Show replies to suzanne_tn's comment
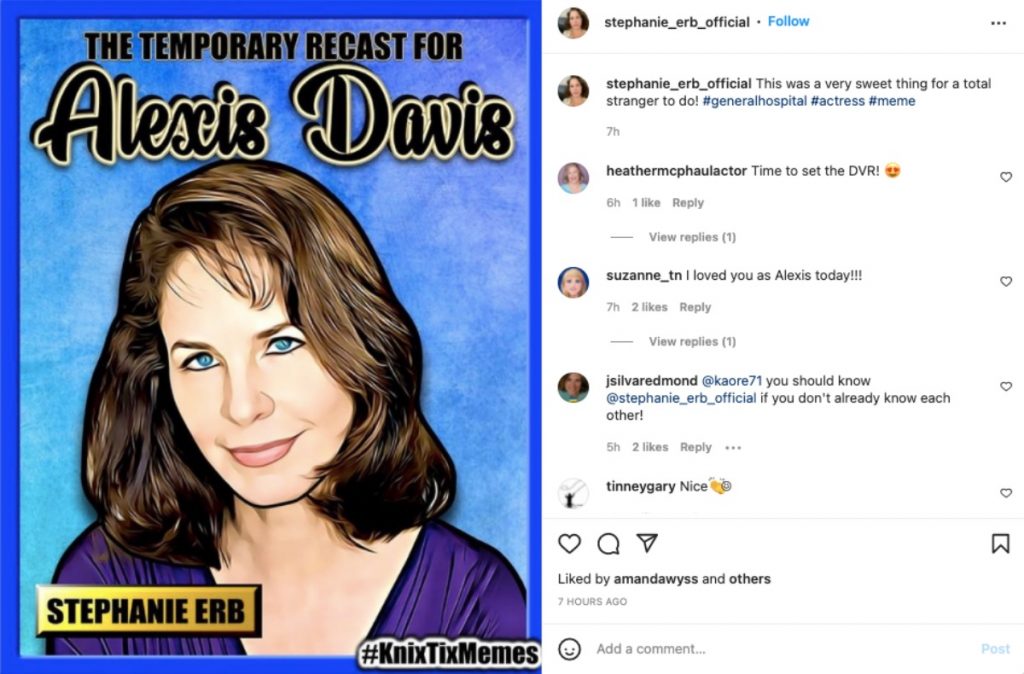The image size is (1024, 674). click(691, 341)
